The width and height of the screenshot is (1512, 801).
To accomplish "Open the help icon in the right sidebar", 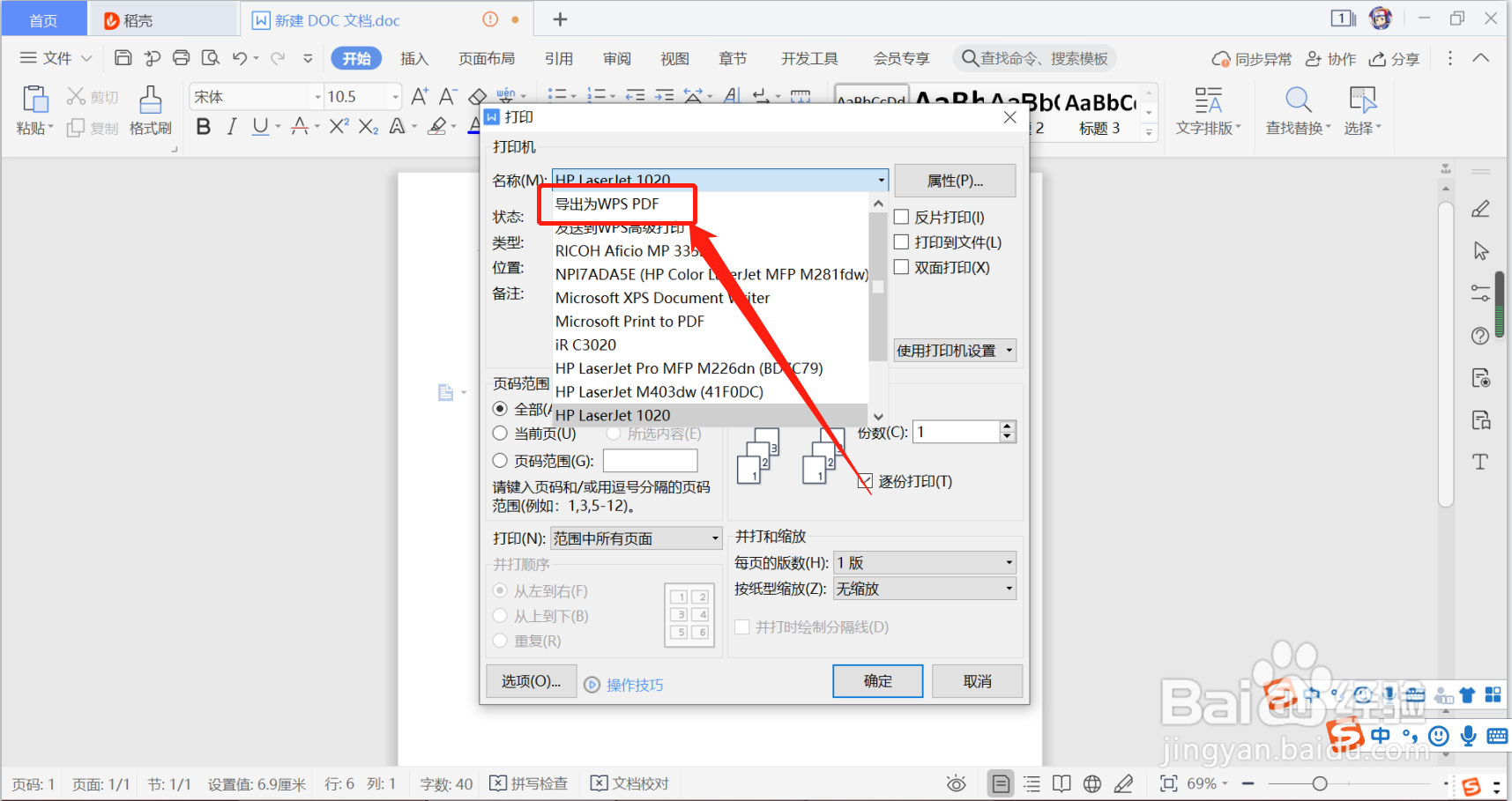I will pos(1481,336).
